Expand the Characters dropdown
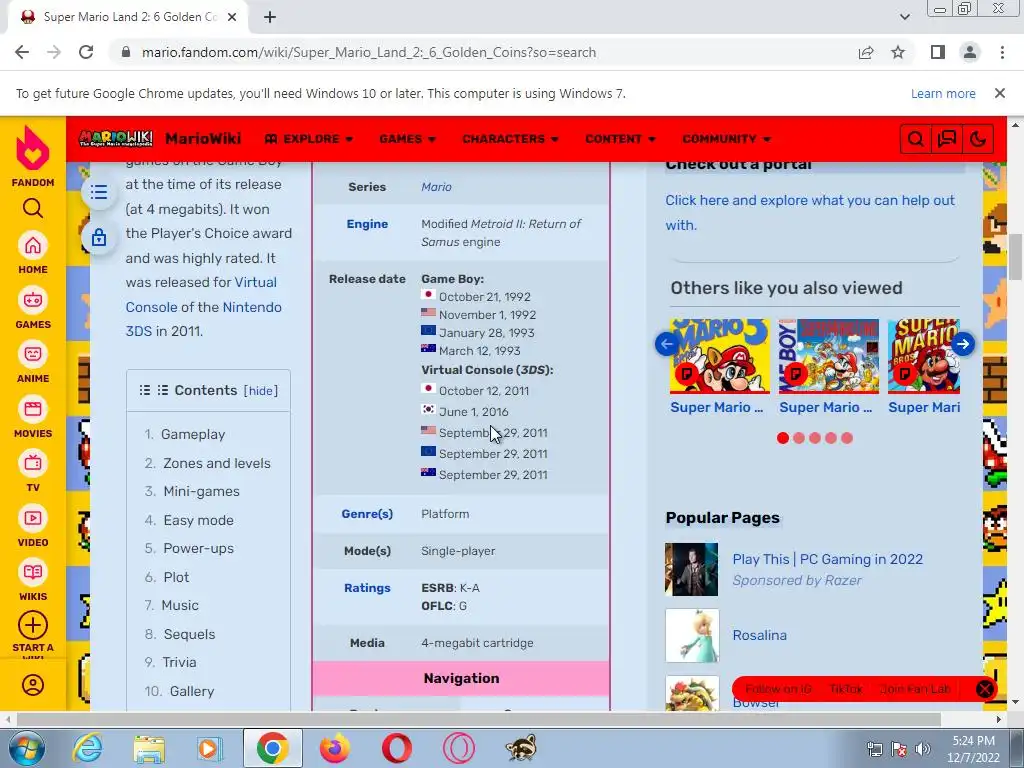1024x768 pixels. [x=511, y=139]
